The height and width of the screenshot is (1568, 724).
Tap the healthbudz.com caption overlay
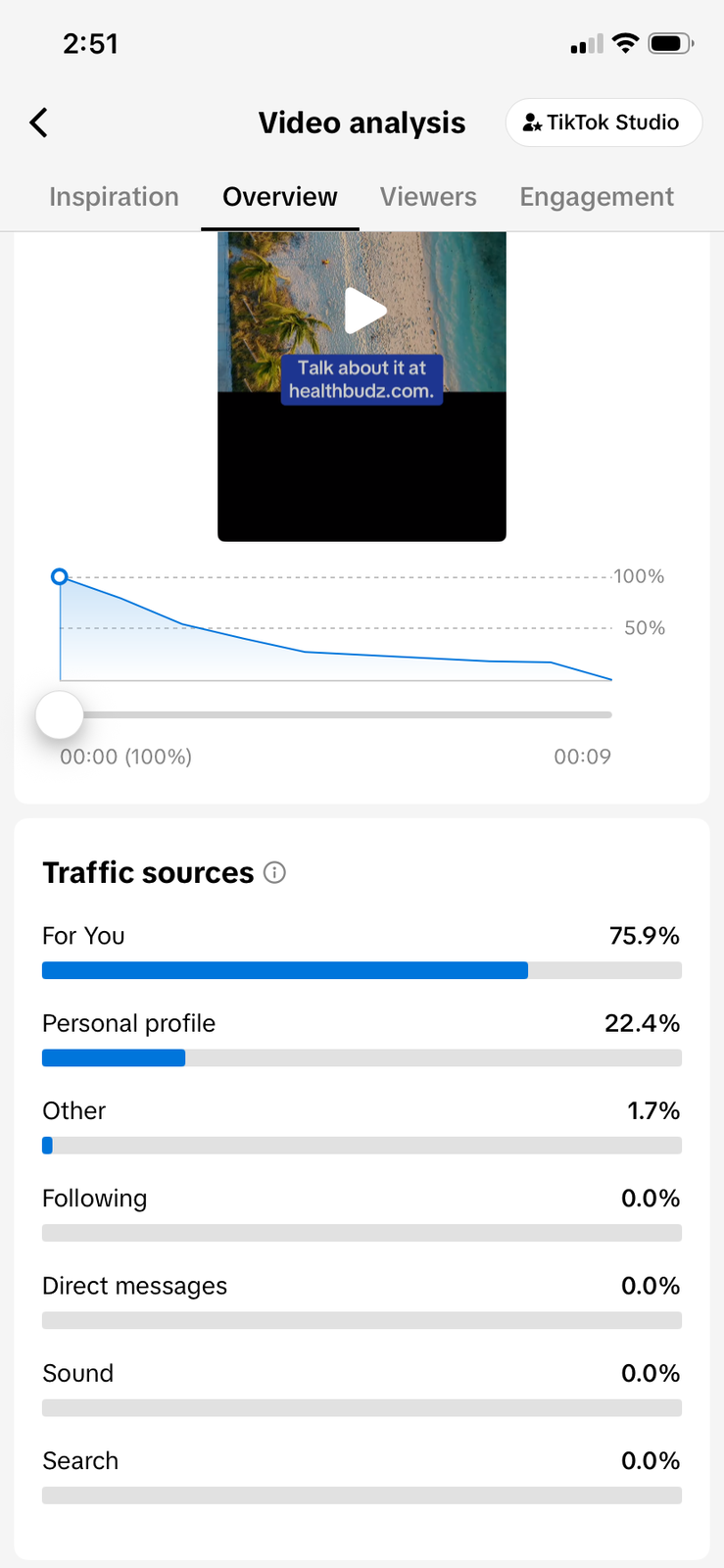[362, 379]
